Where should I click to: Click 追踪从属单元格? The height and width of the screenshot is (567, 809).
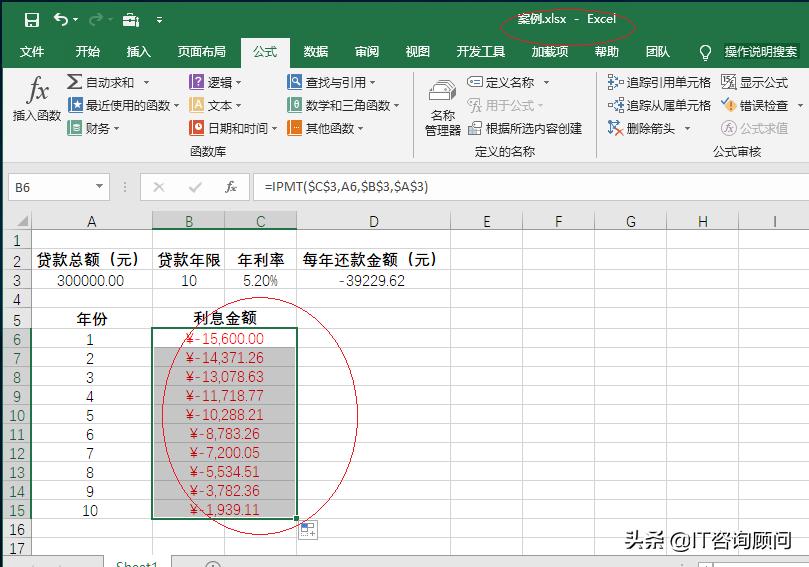coord(659,105)
